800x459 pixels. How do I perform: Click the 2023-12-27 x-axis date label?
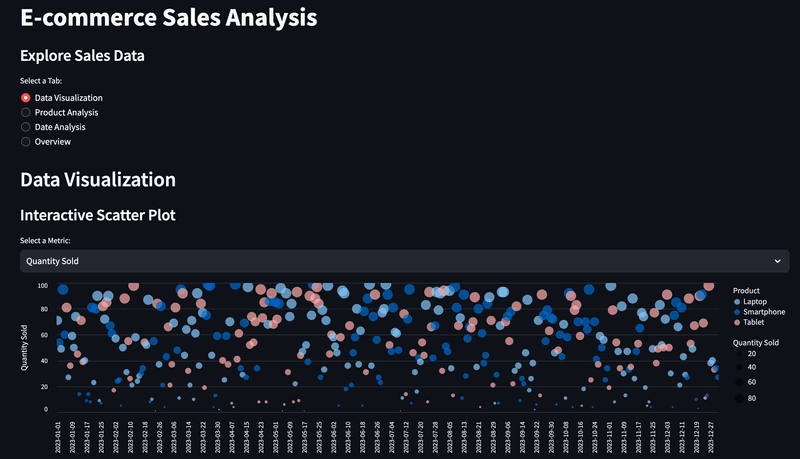[711, 437]
